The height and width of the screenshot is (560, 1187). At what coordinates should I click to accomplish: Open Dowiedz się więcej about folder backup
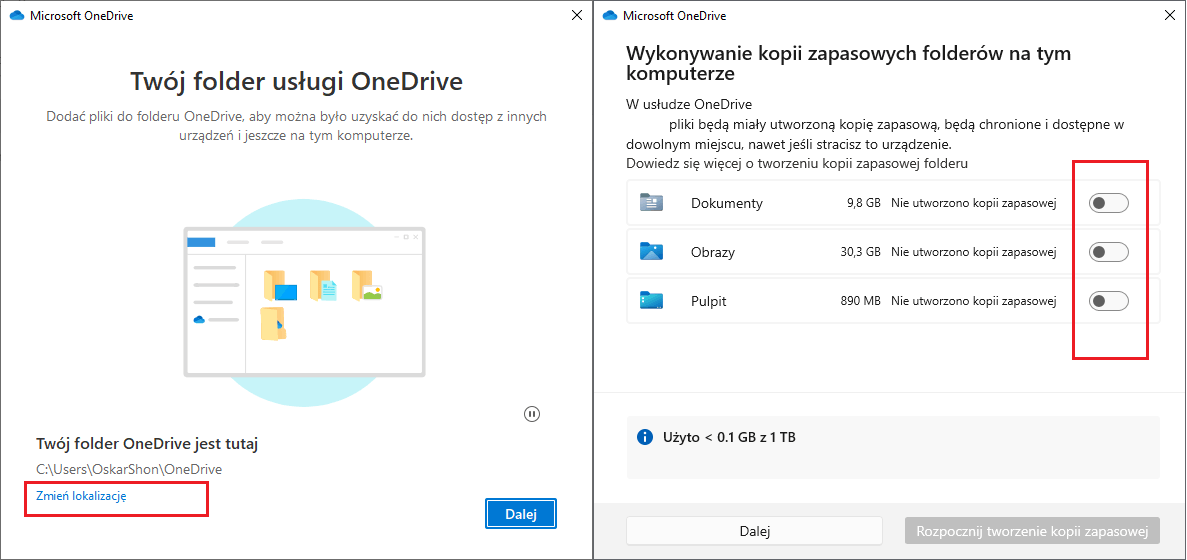tap(797, 163)
